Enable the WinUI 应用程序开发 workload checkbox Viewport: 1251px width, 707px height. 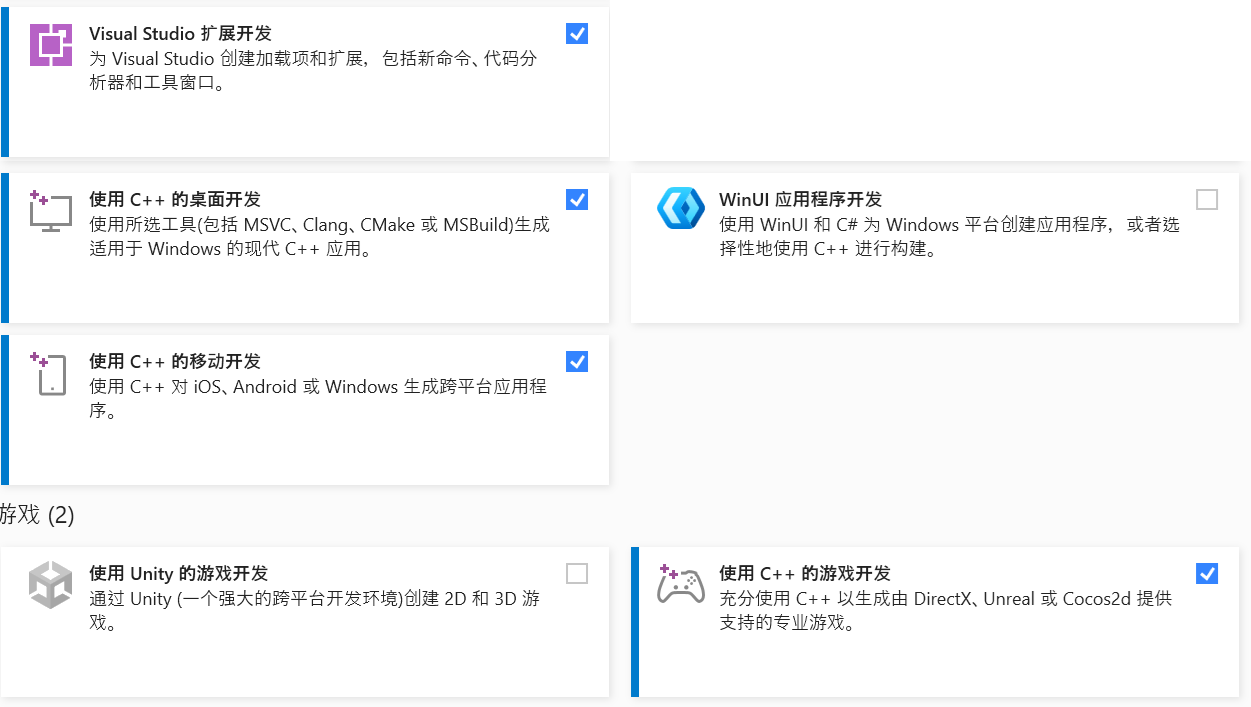(x=1207, y=200)
